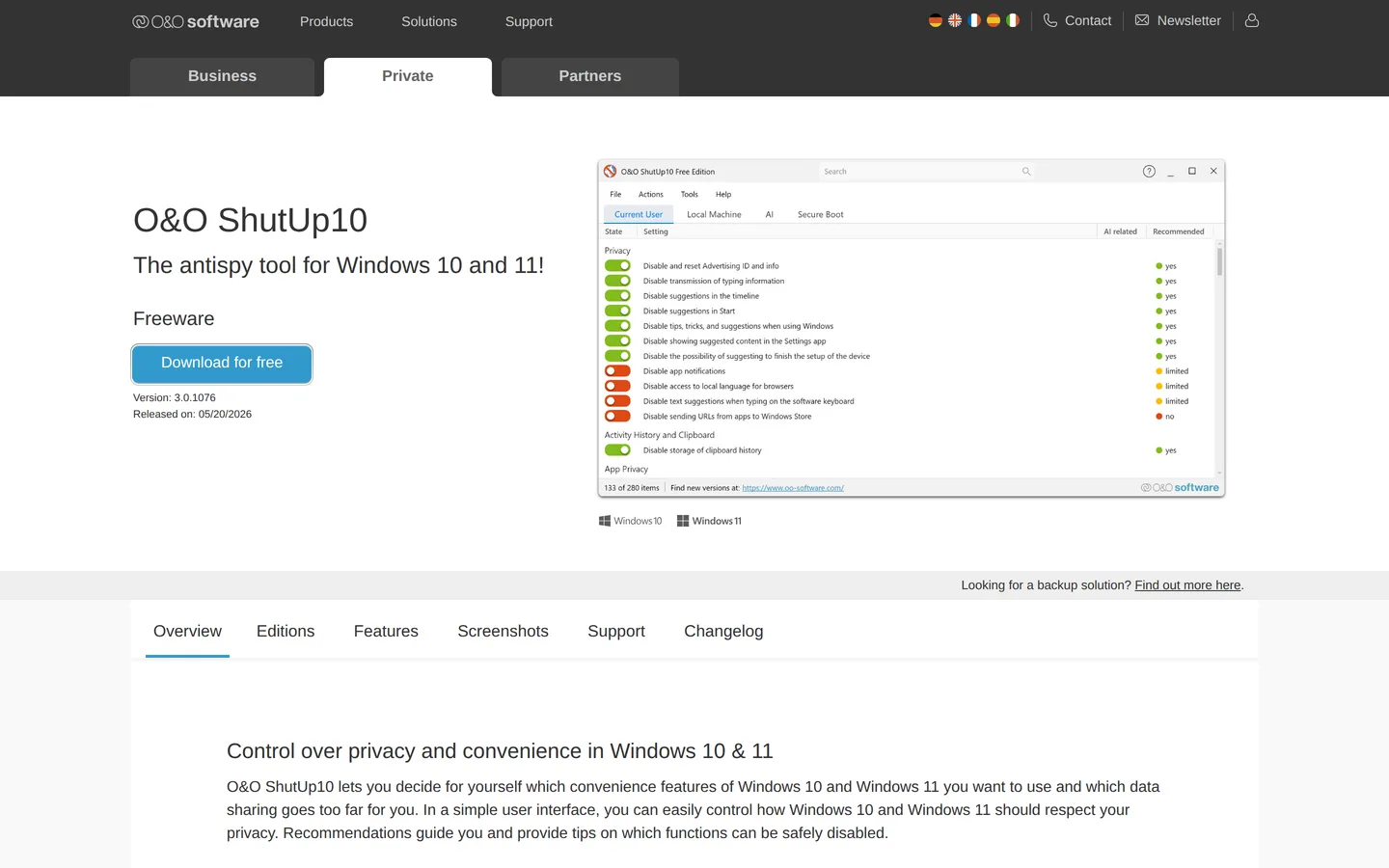Screen dimensions: 1389x868
Task: Open the Contact link
Action: coord(1088,20)
